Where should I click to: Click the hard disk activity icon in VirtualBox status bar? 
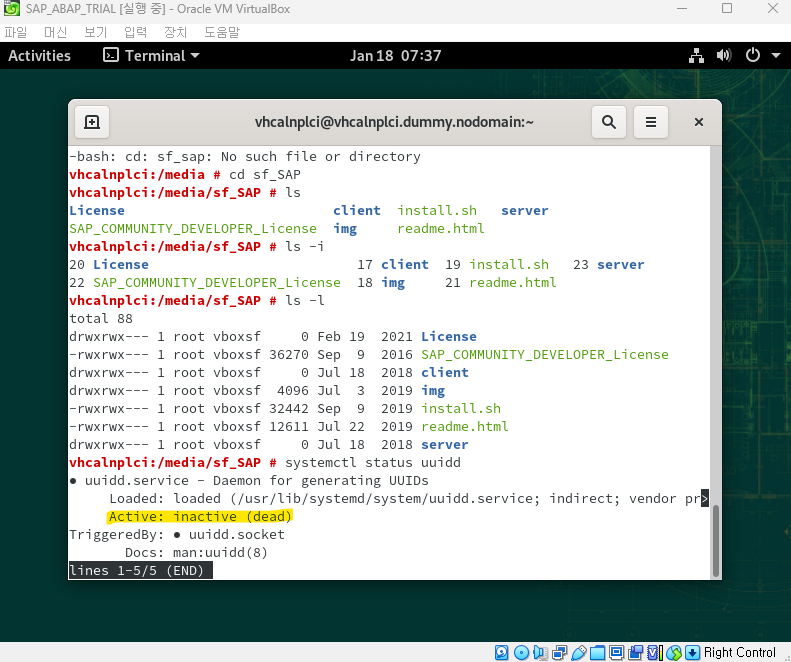[501, 652]
